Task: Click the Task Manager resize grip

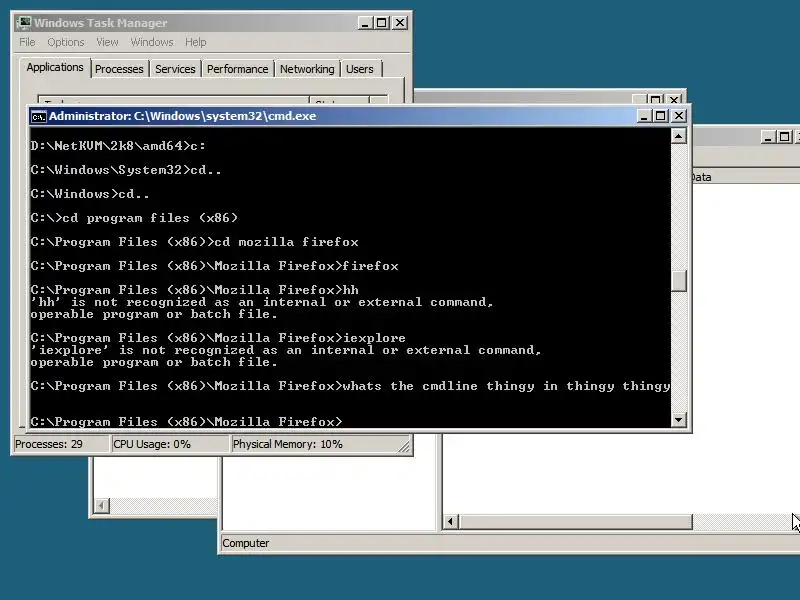Action: [404, 446]
